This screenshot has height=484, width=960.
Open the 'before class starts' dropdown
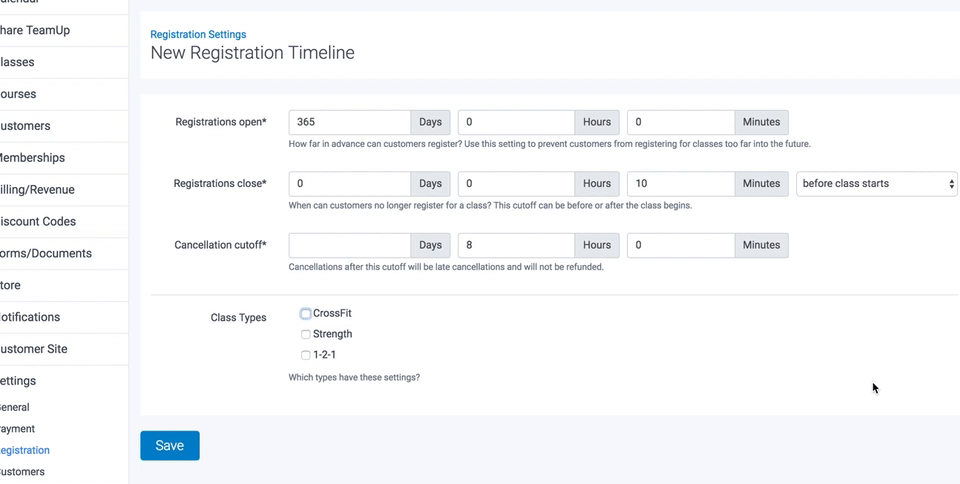tap(876, 184)
